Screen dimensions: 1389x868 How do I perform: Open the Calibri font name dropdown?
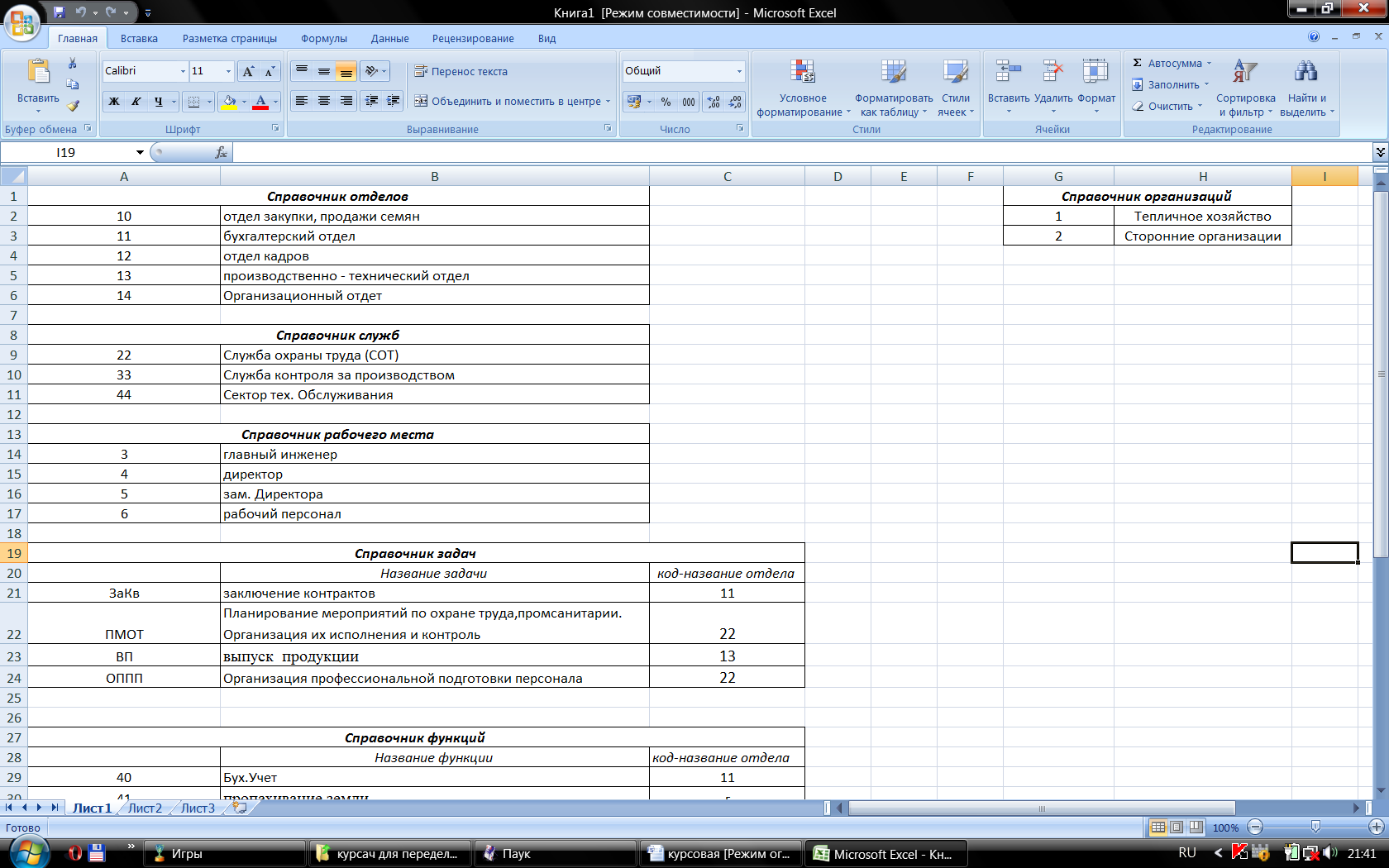pos(183,72)
